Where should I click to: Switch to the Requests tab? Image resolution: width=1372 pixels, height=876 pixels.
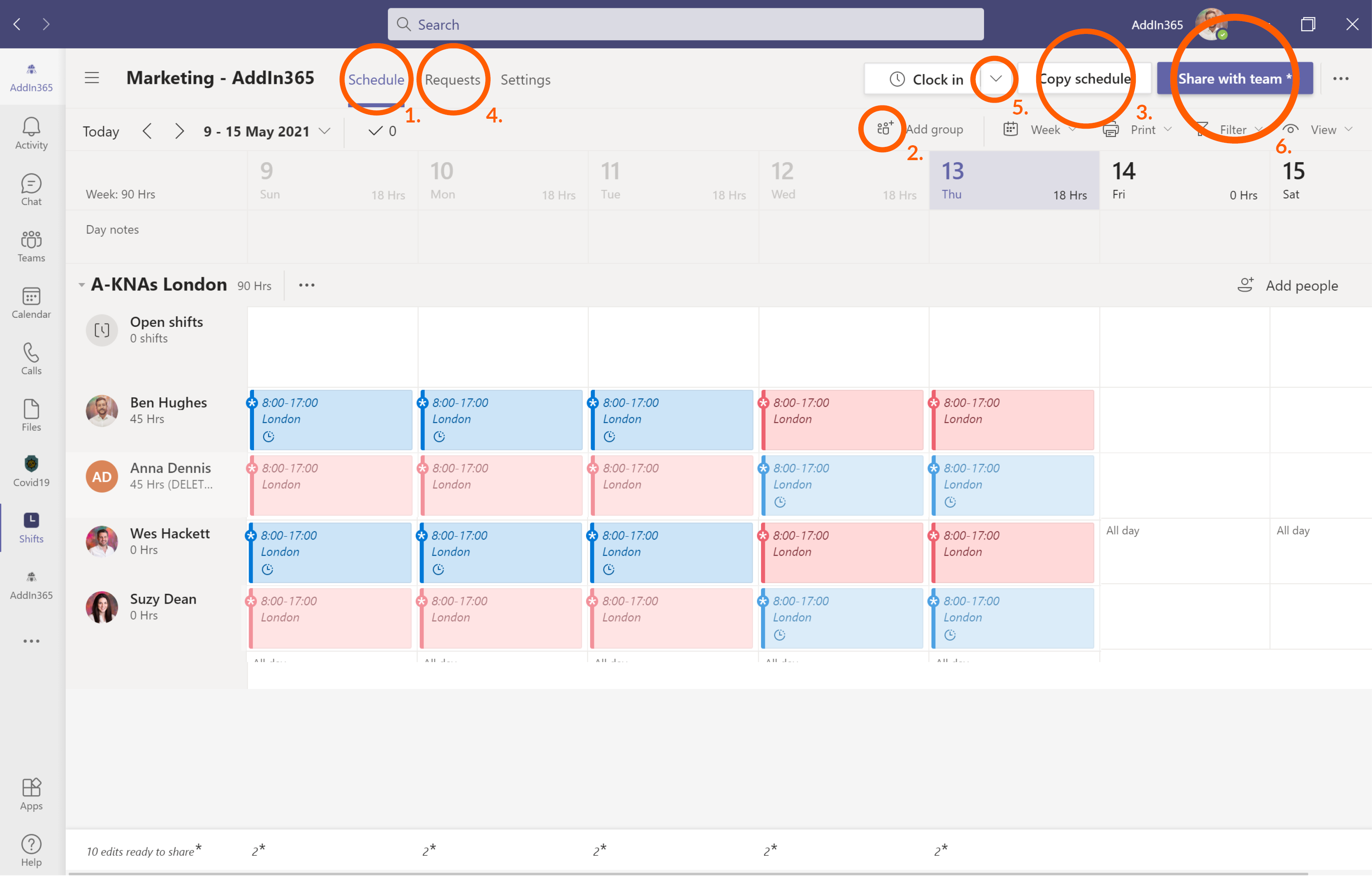(453, 79)
